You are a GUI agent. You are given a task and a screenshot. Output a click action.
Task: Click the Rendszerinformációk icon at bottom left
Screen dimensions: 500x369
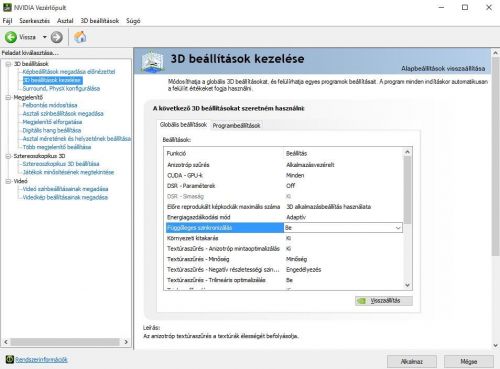(x=10, y=359)
